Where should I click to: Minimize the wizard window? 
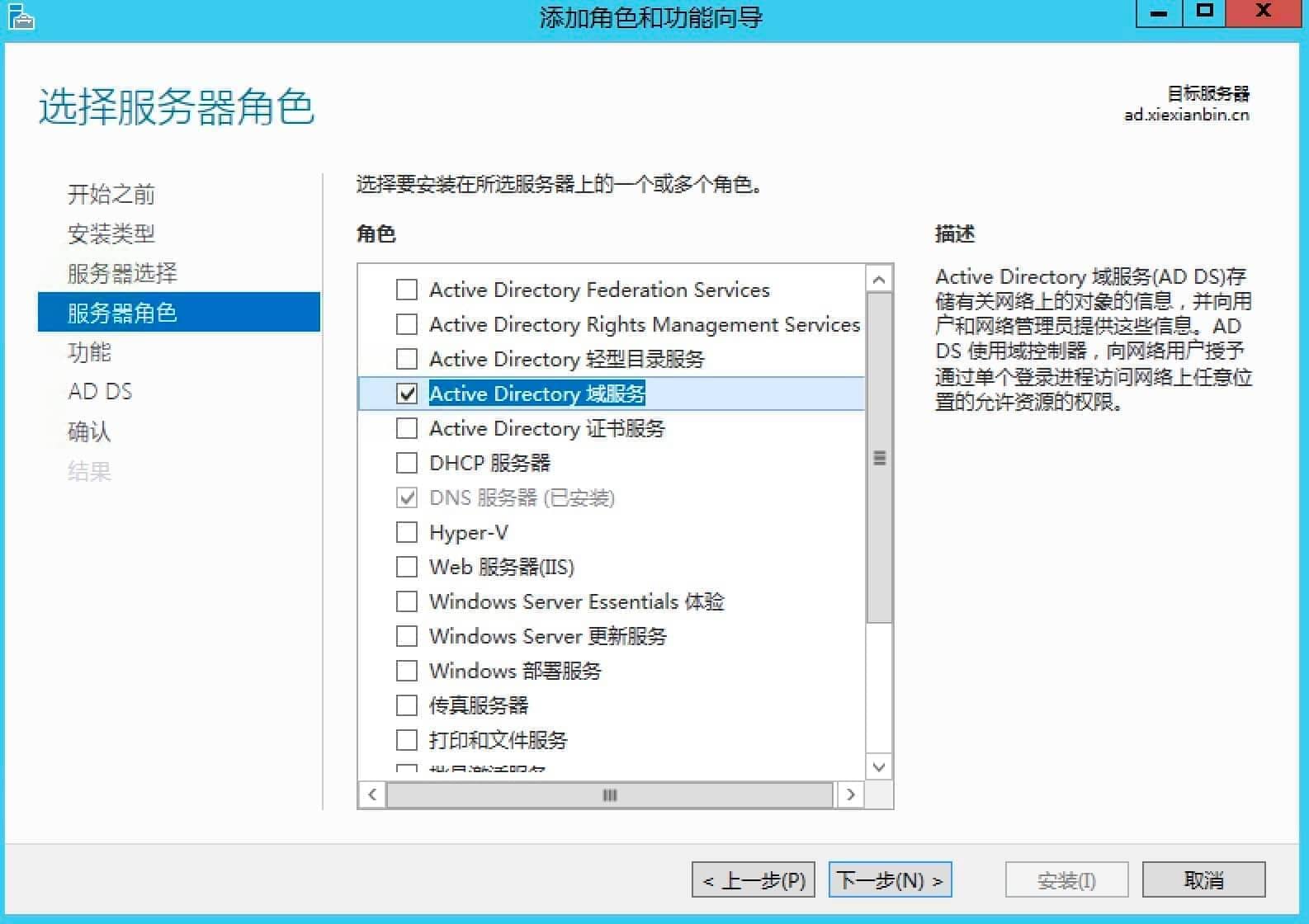click(x=1159, y=13)
